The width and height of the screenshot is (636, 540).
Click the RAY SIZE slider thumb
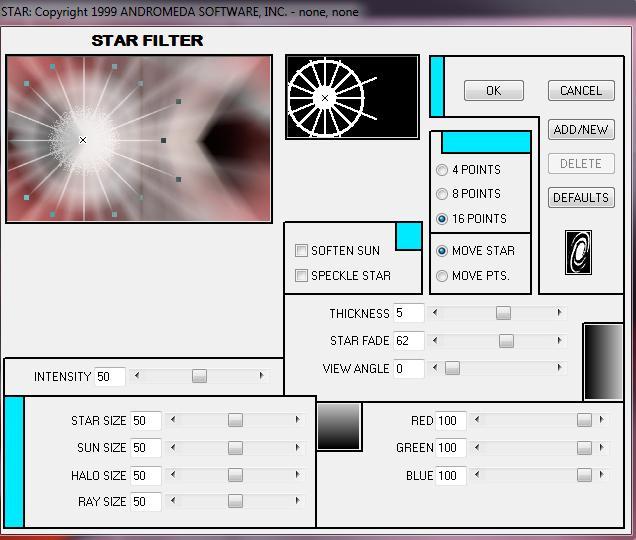point(235,501)
